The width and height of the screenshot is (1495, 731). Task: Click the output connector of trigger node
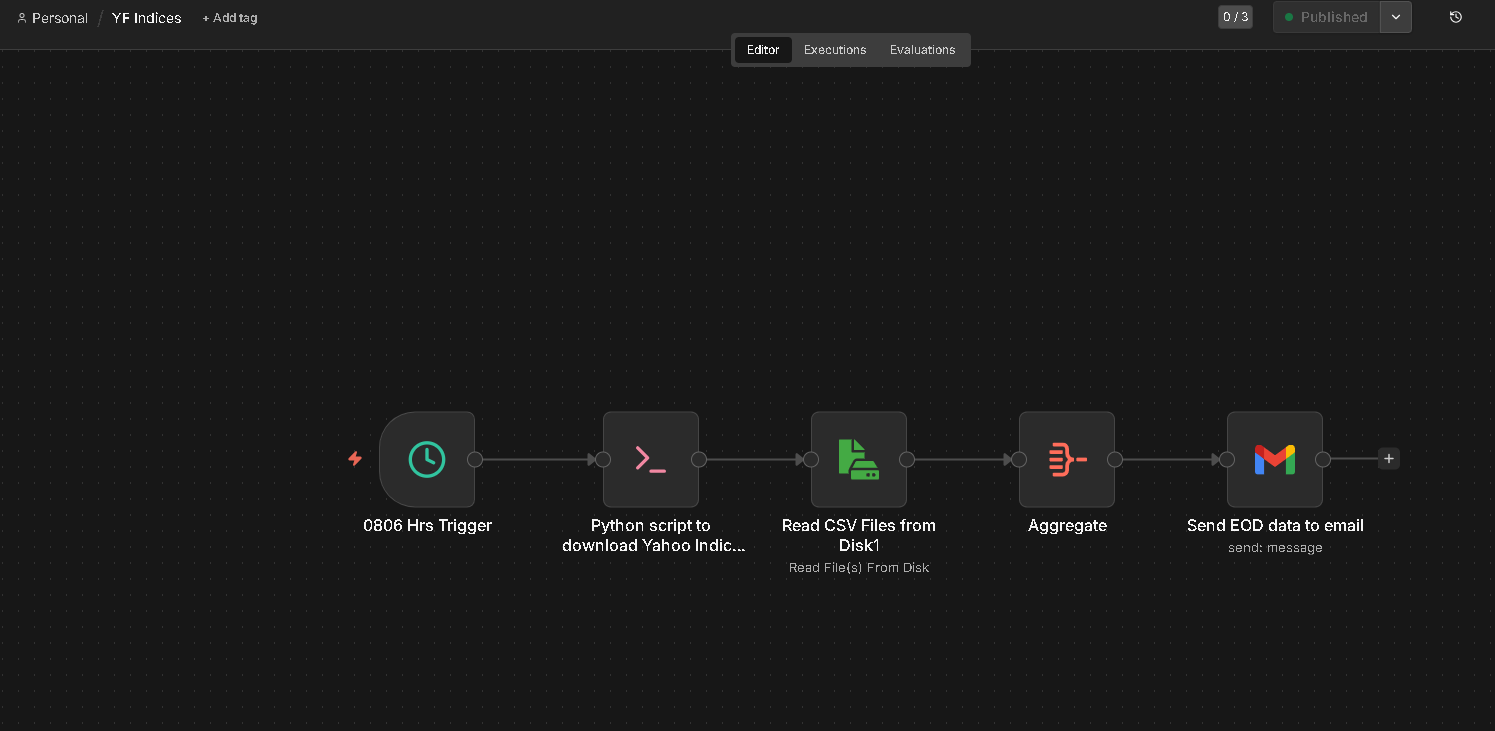coord(475,460)
